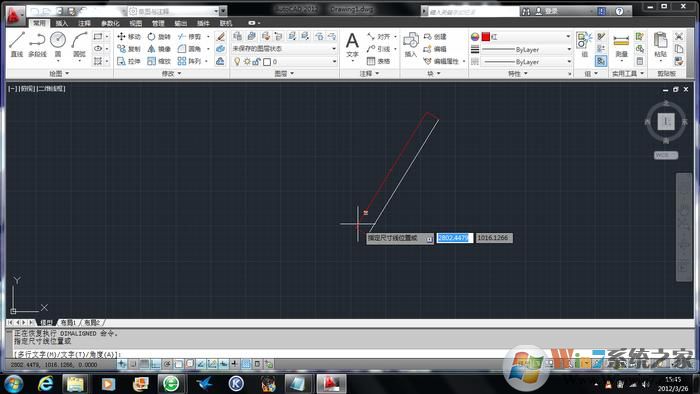Click the Rotate (旋转) tool

click(x=159, y=37)
